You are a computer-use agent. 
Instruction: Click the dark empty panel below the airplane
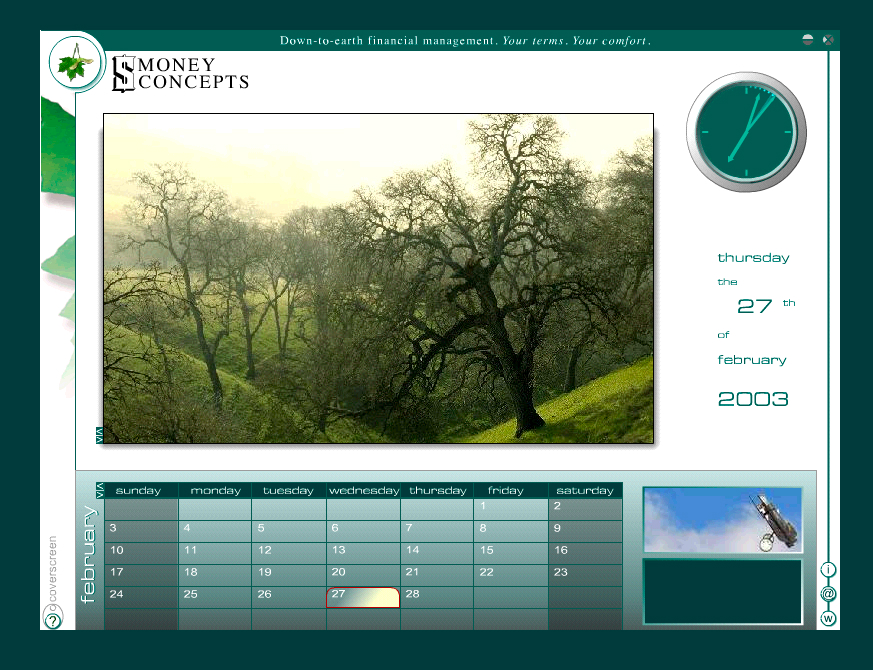[x=722, y=592]
